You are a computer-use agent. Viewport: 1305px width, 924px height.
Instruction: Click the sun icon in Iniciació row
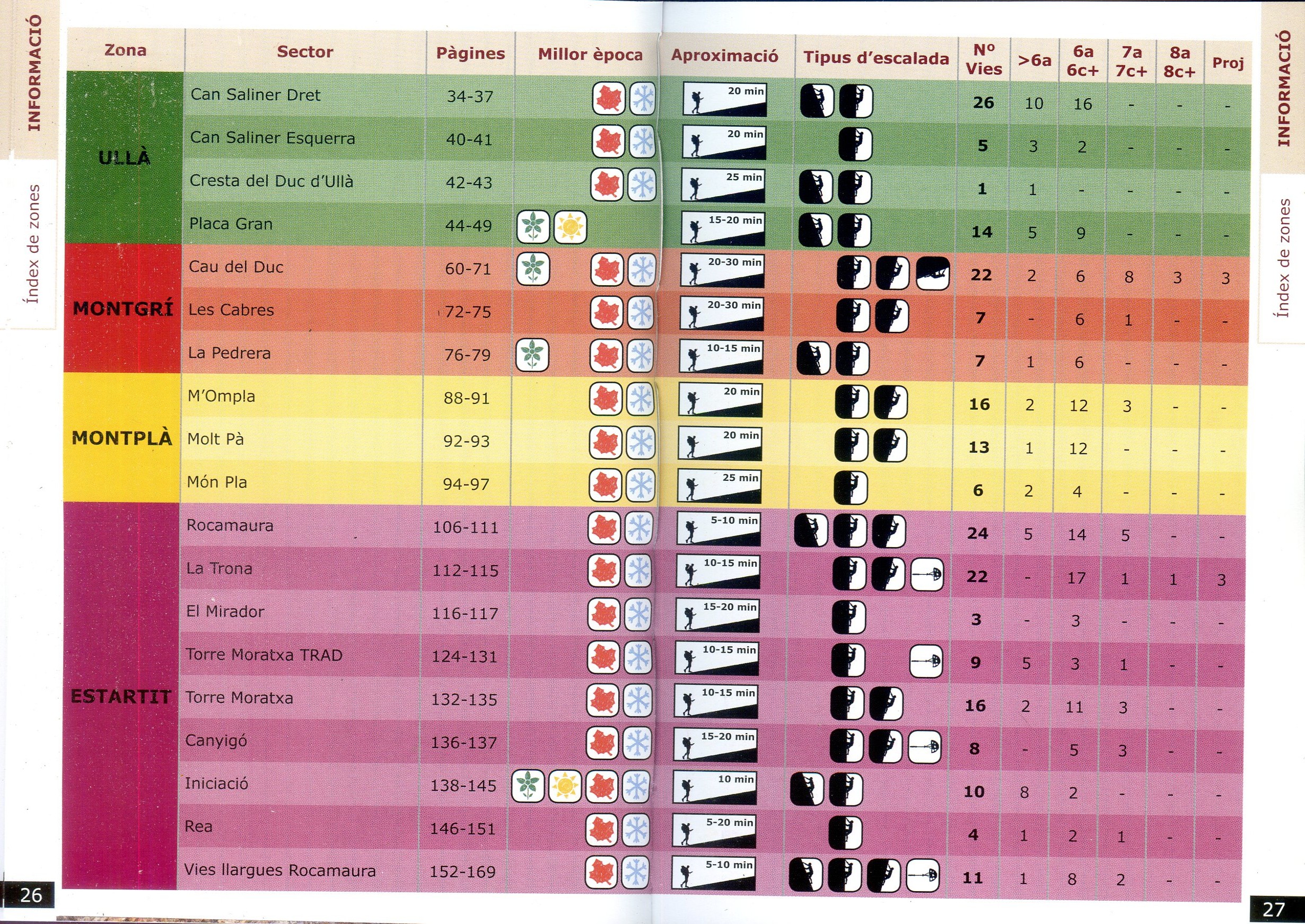pos(565,787)
